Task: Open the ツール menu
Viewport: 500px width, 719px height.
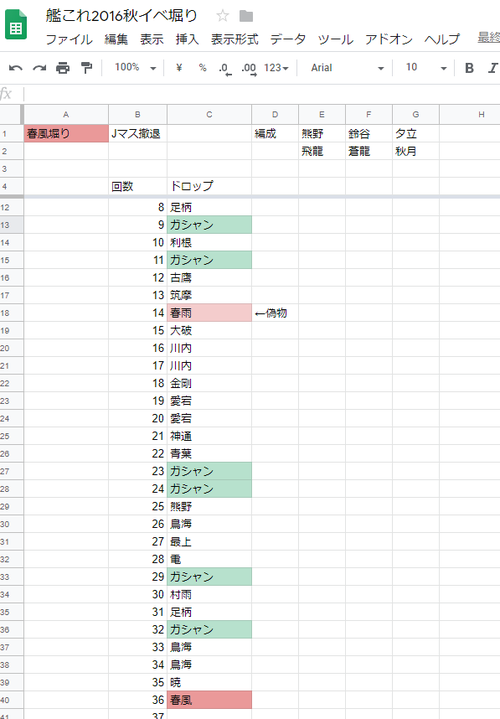Action: (x=335, y=39)
